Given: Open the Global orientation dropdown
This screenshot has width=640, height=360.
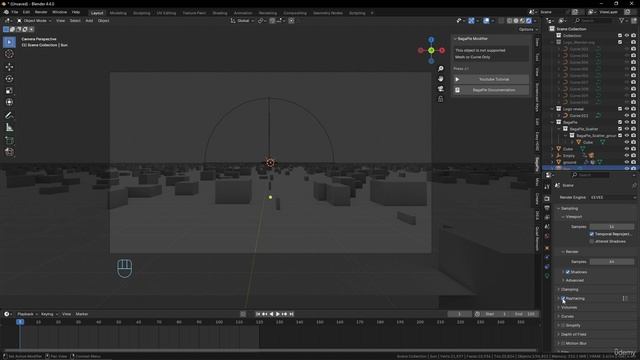Looking at the screenshot, I should click(x=242, y=20).
